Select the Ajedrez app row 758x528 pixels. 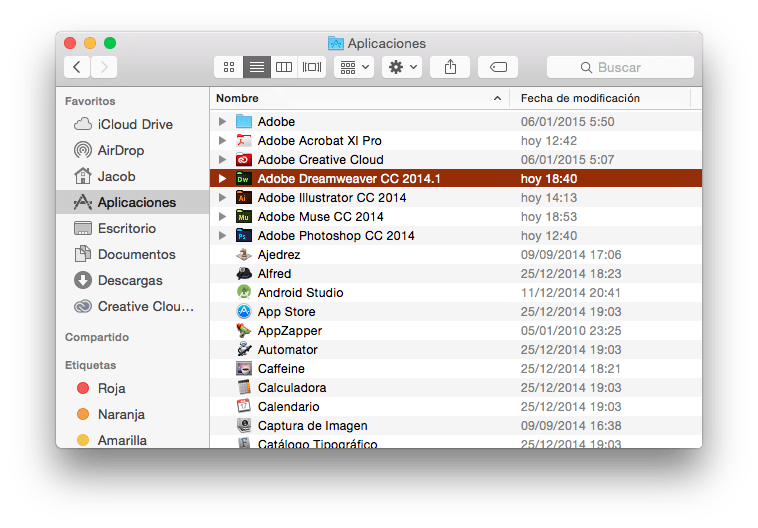(x=456, y=254)
